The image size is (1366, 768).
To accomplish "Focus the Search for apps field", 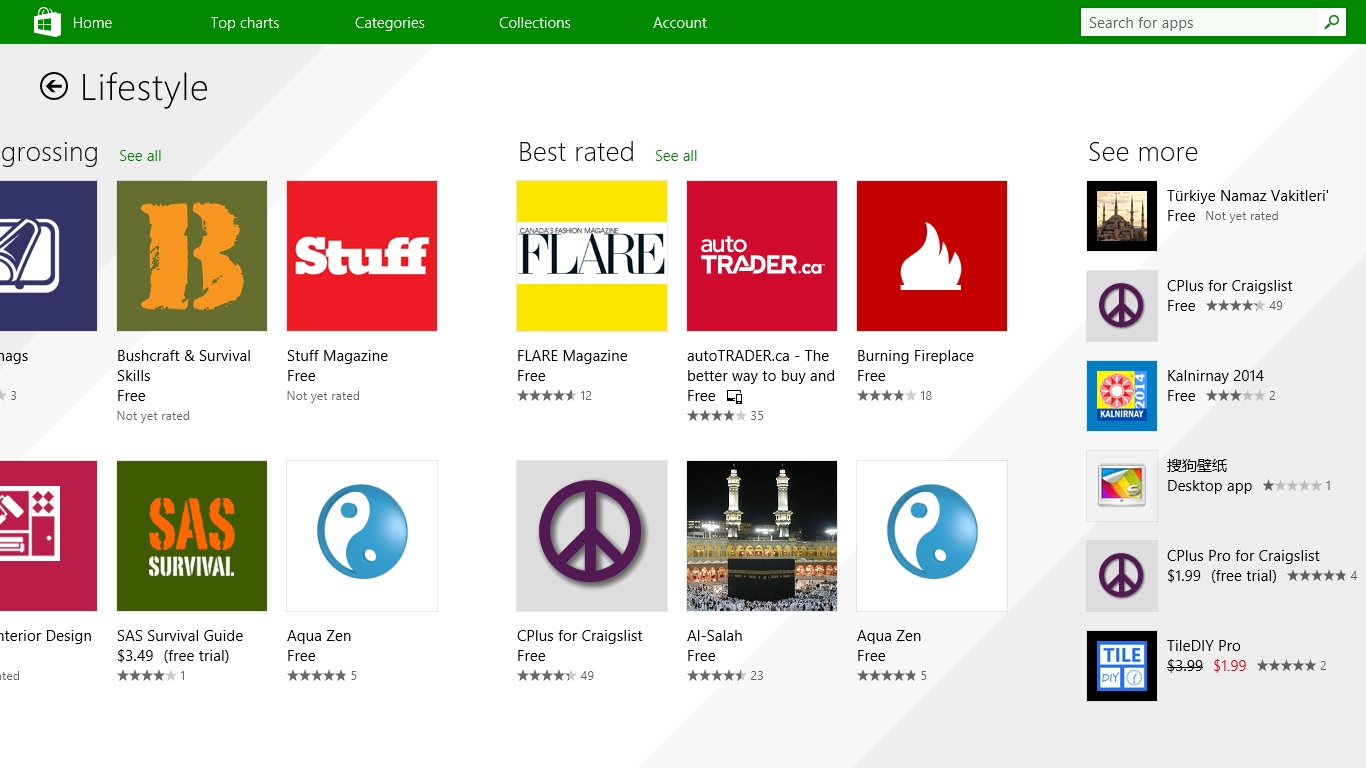I will (1200, 22).
